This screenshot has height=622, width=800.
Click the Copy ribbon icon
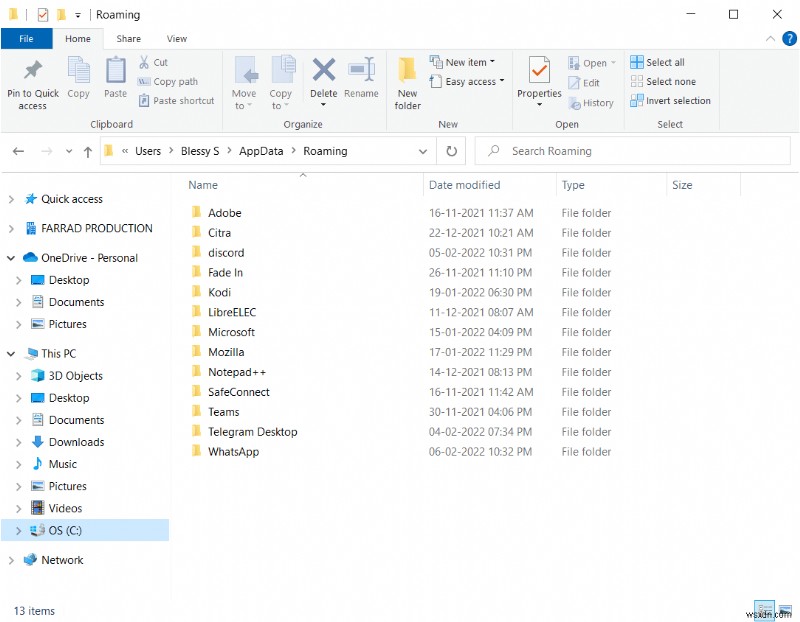(x=78, y=70)
